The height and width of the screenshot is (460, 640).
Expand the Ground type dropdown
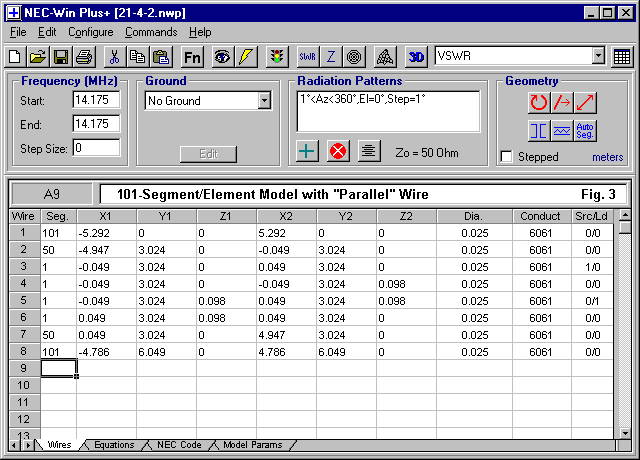(x=264, y=101)
